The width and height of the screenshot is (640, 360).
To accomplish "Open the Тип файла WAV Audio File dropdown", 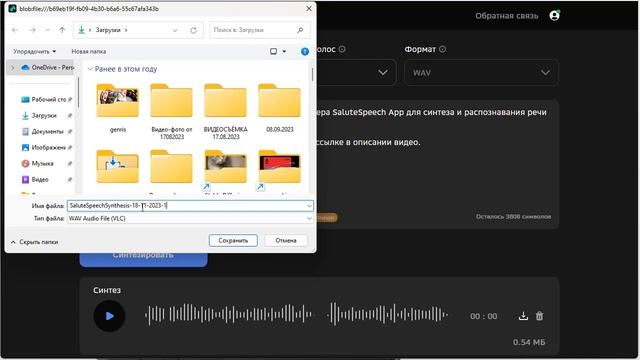I will coord(190,219).
